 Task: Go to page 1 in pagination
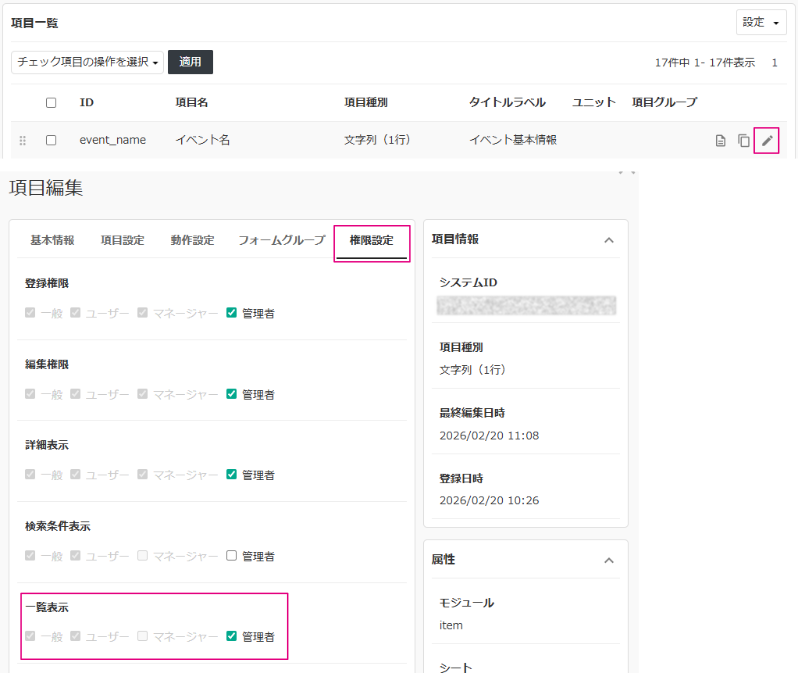point(774,63)
